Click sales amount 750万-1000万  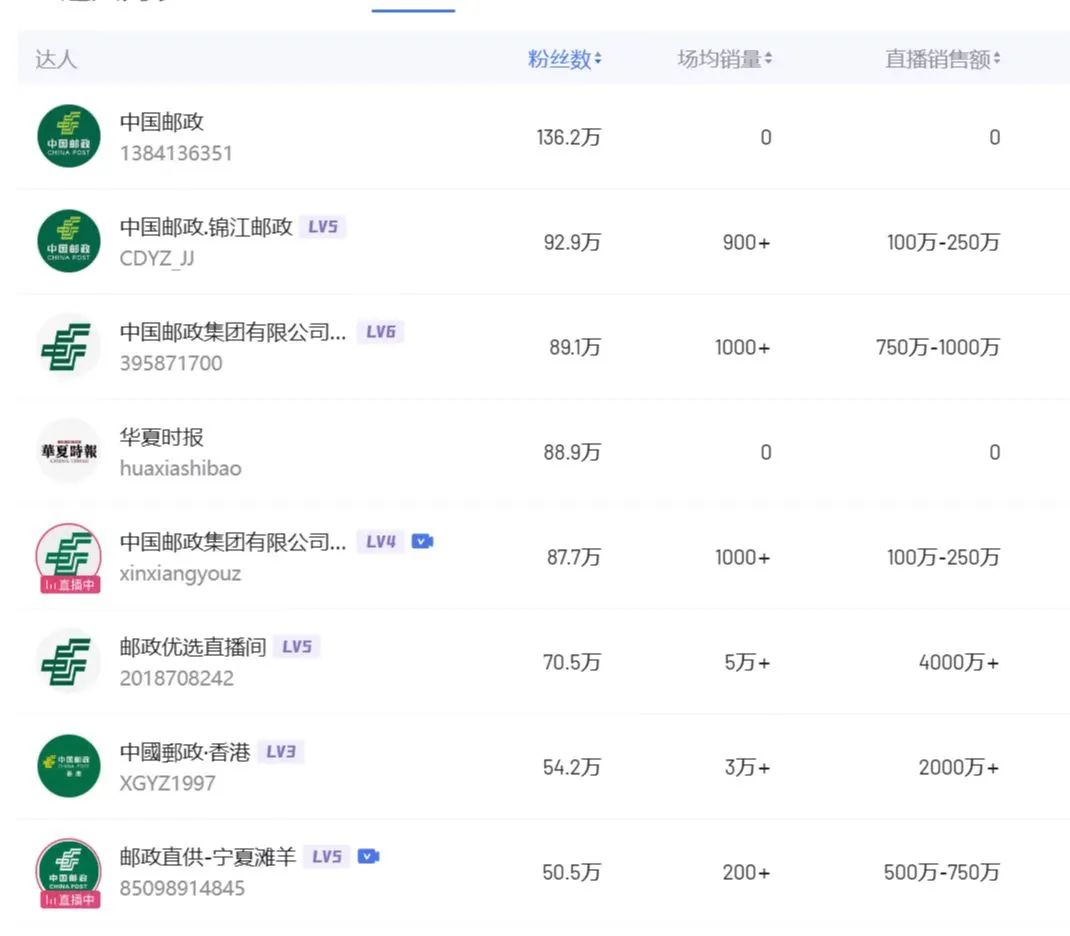938,348
